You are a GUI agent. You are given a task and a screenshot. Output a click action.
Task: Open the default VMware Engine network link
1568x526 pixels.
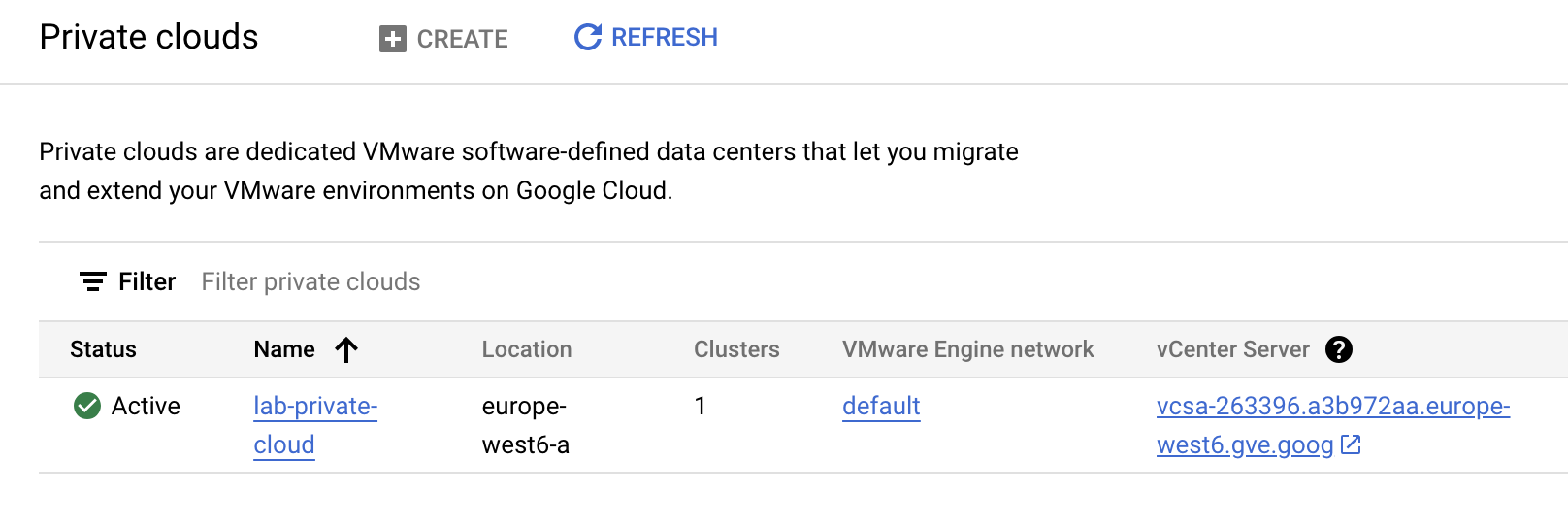click(x=881, y=406)
